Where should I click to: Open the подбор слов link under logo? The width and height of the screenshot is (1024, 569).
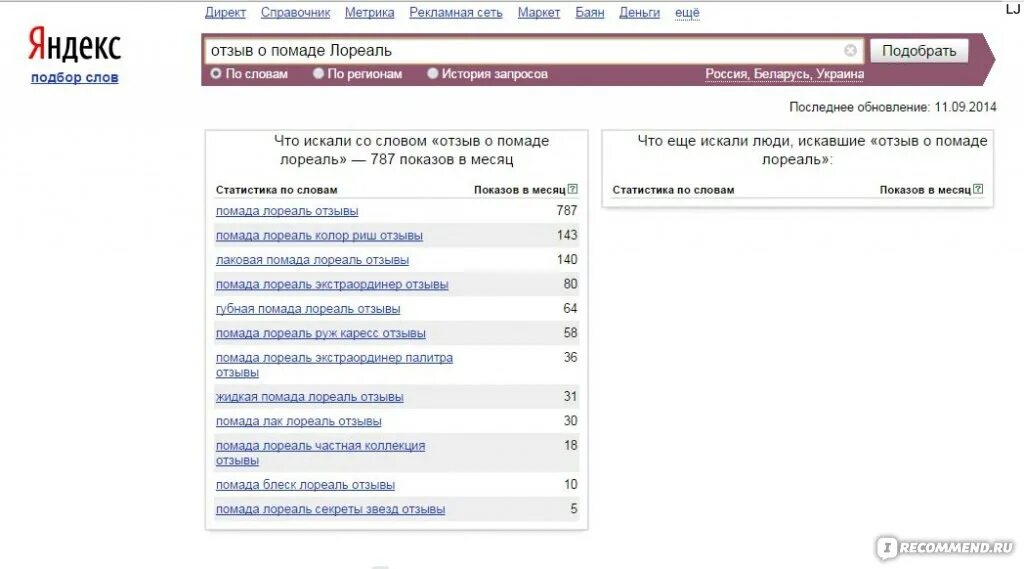[x=74, y=77]
